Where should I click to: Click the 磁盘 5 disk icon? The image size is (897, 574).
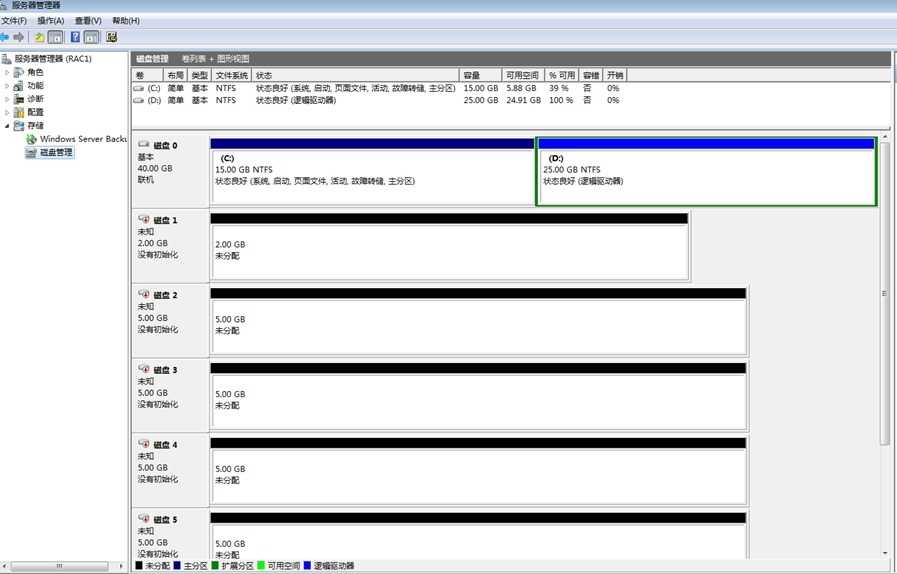pyautogui.click(x=144, y=518)
